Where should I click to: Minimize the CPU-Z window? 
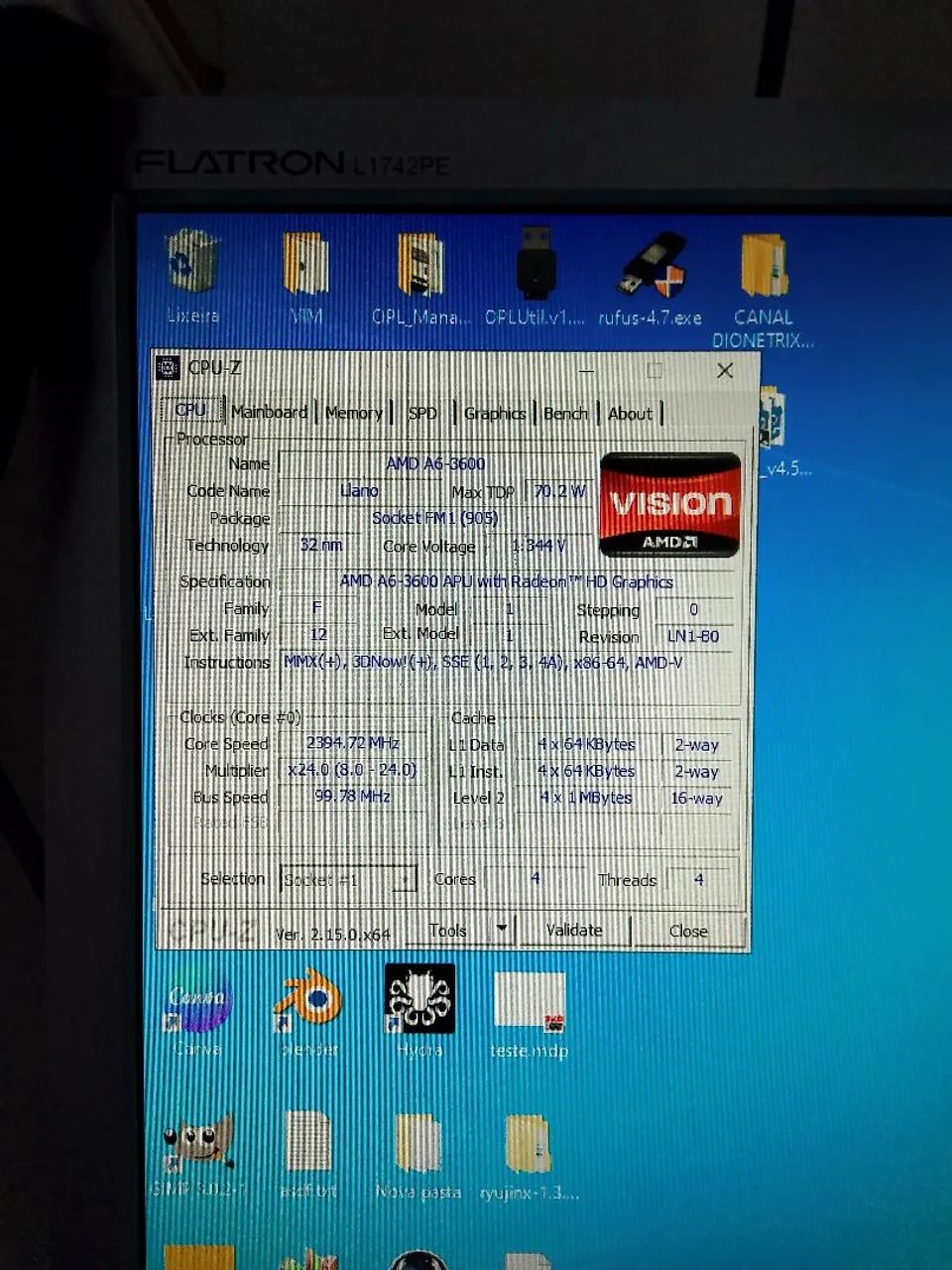click(x=587, y=370)
